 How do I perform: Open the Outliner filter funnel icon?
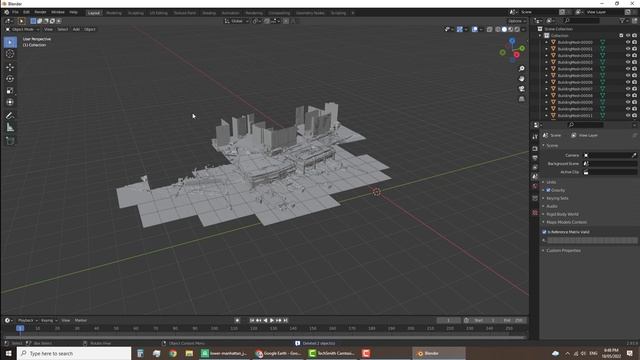(x=622, y=20)
